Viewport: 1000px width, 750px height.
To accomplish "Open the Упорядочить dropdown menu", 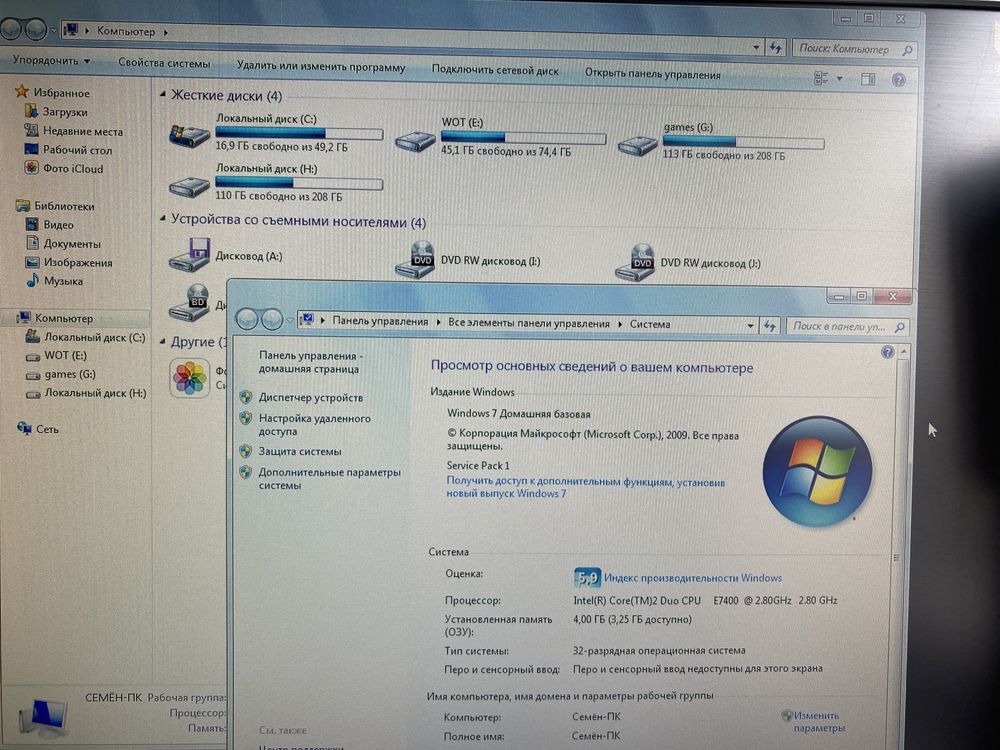I will point(51,61).
